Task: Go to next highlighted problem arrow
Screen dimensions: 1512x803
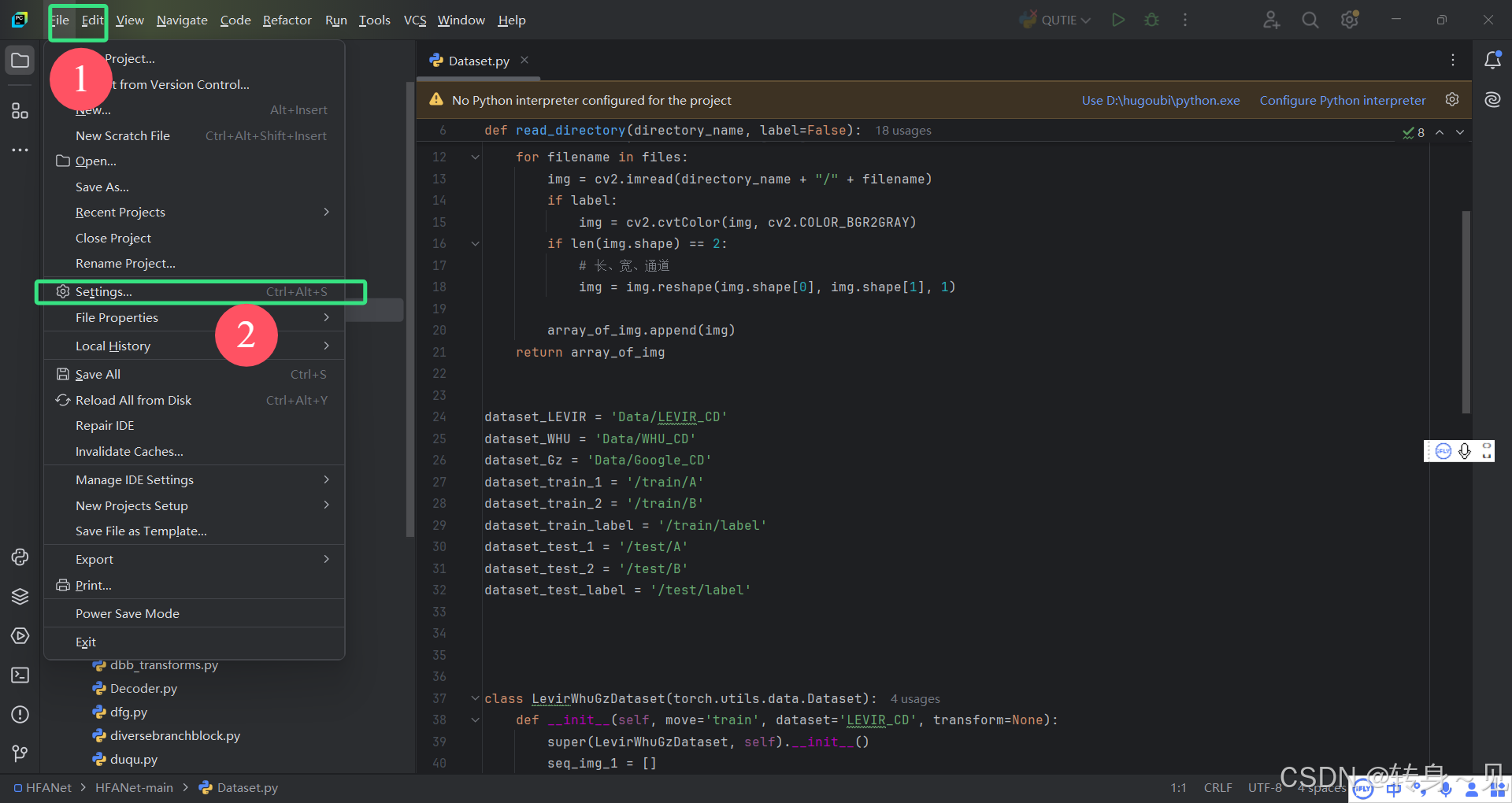Action: pyautogui.click(x=1460, y=132)
